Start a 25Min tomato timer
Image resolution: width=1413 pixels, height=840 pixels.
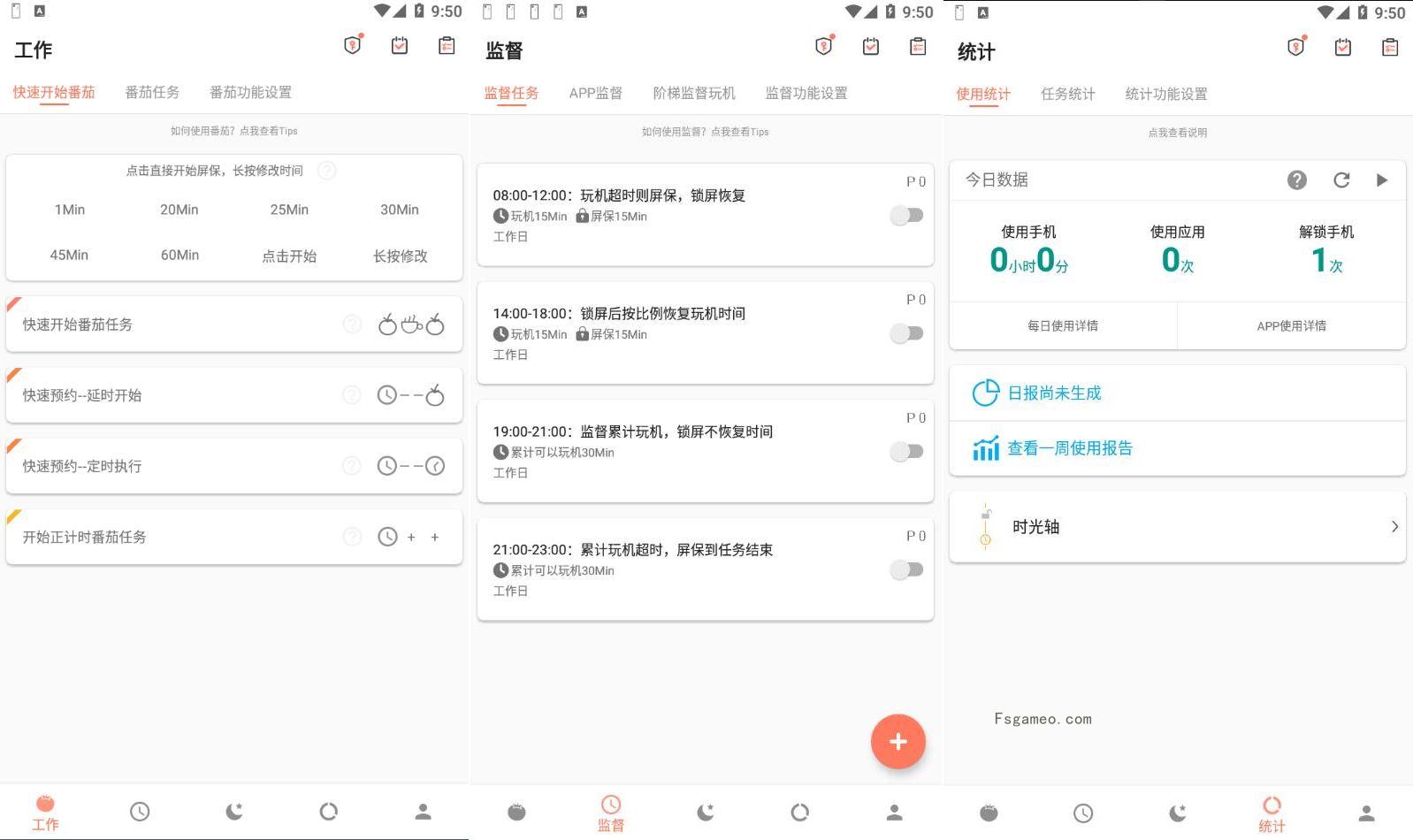(289, 210)
